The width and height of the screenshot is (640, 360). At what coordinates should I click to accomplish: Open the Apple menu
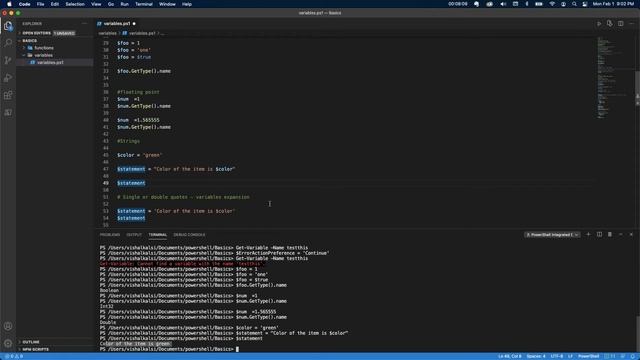[9, 4]
